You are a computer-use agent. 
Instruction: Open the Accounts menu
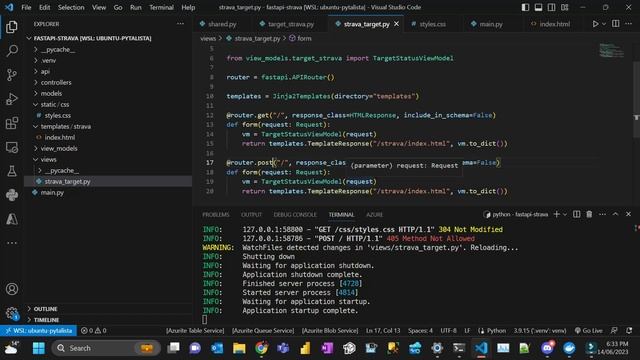click(x=12, y=289)
